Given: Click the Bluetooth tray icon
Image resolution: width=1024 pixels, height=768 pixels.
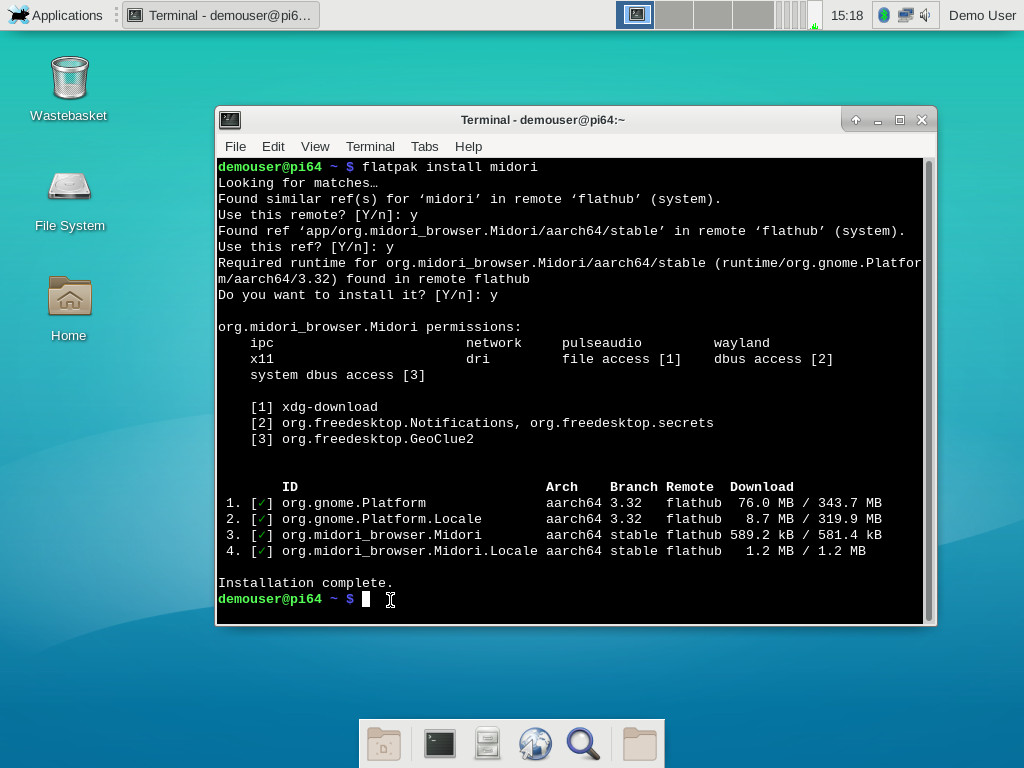Looking at the screenshot, I should 884,15.
